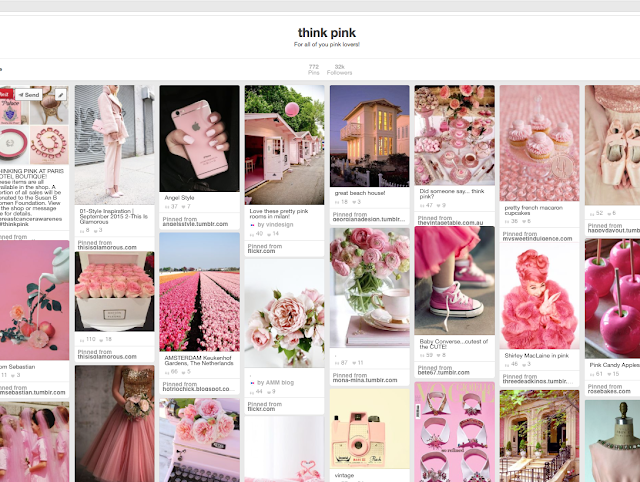Viewport: 640px width, 482px height.
Task: Open the french macaron cupcakes pin image
Action: (539, 143)
